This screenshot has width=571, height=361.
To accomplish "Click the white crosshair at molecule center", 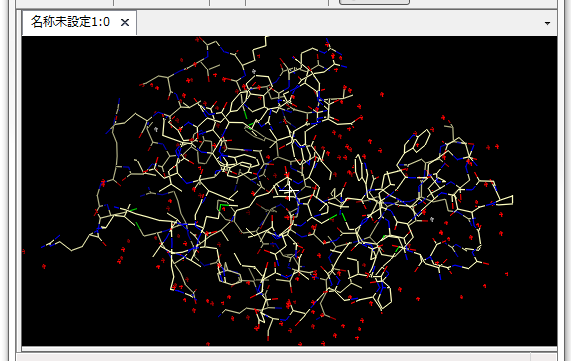I will point(289,191).
